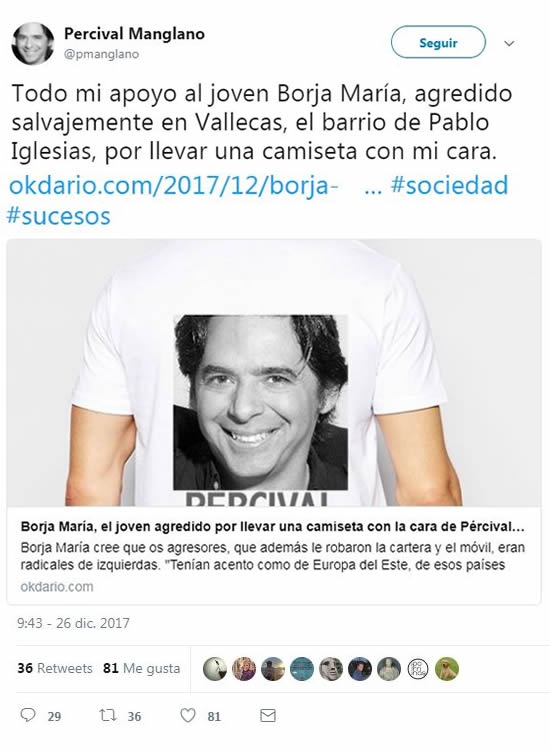Image resolution: width=550 pixels, height=750 pixels.
Task: Click the @pmanglano username handle
Action: (101, 54)
